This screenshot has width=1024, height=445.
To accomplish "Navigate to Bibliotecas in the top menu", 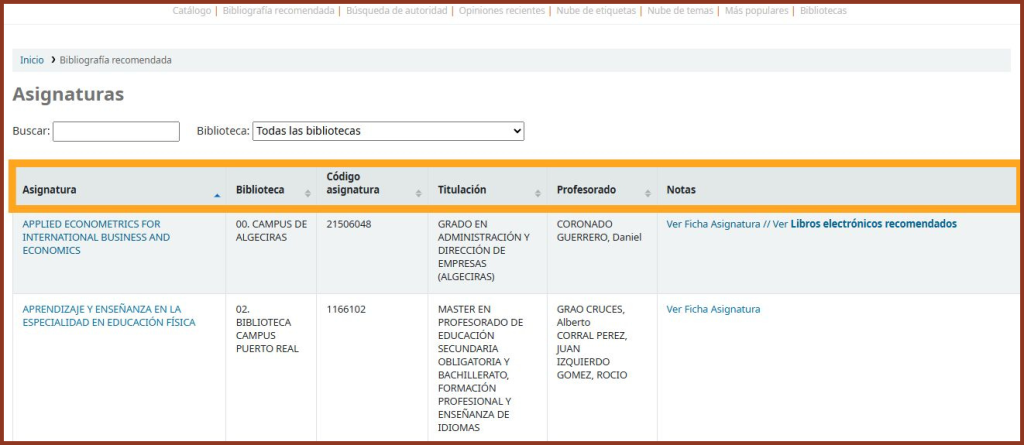I will [x=823, y=10].
